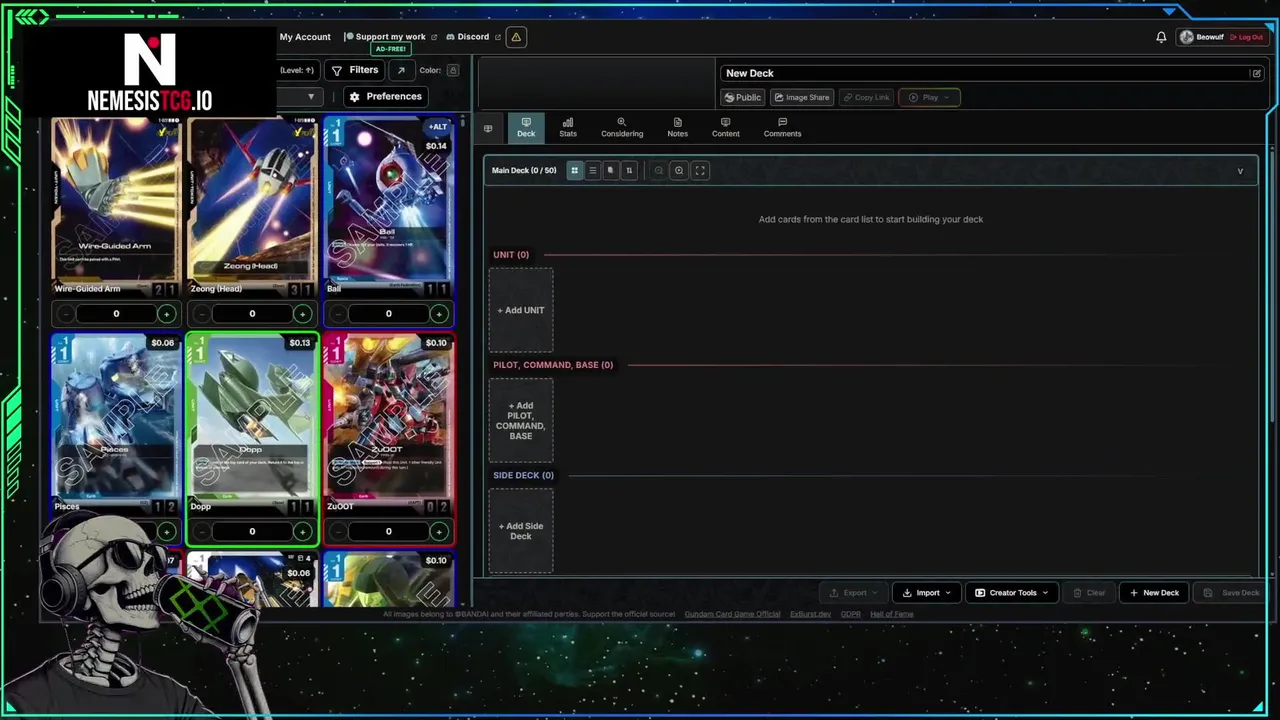The width and height of the screenshot is (1280, 720).
Task: Add one ZuOOT card with plus
Action: click(438, 532)
